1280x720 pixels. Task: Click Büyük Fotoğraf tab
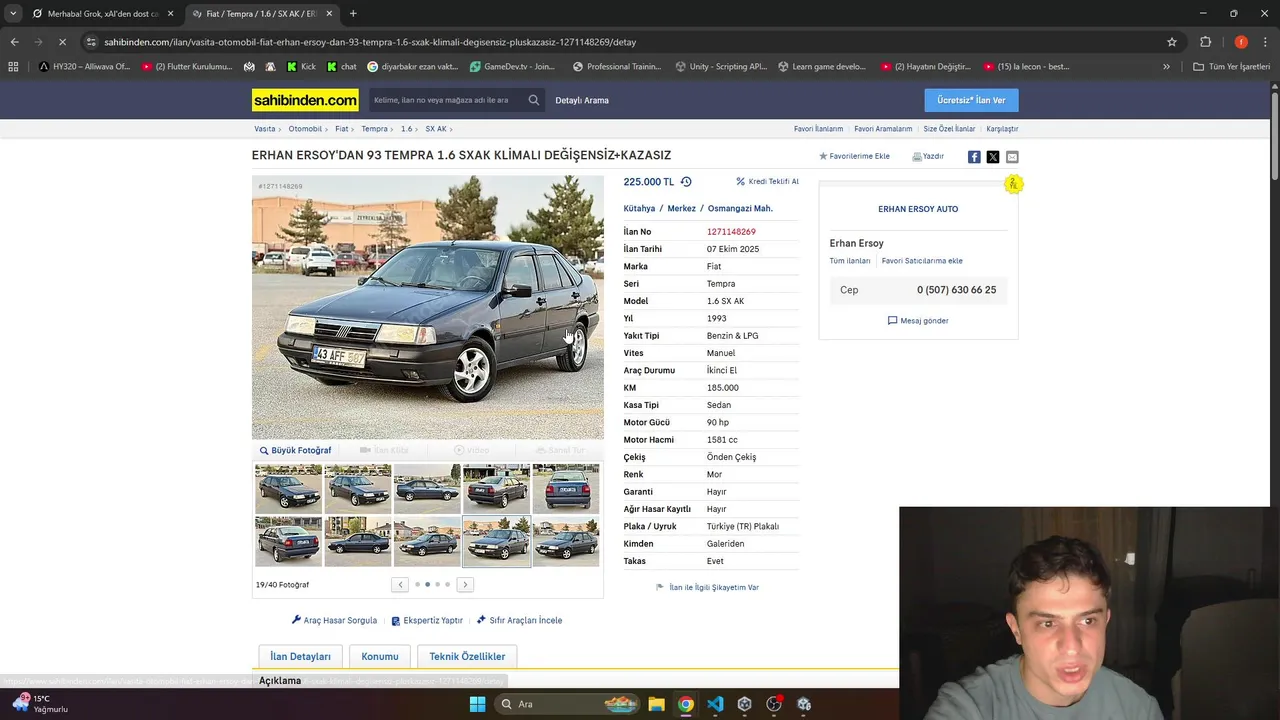point(296,450)
